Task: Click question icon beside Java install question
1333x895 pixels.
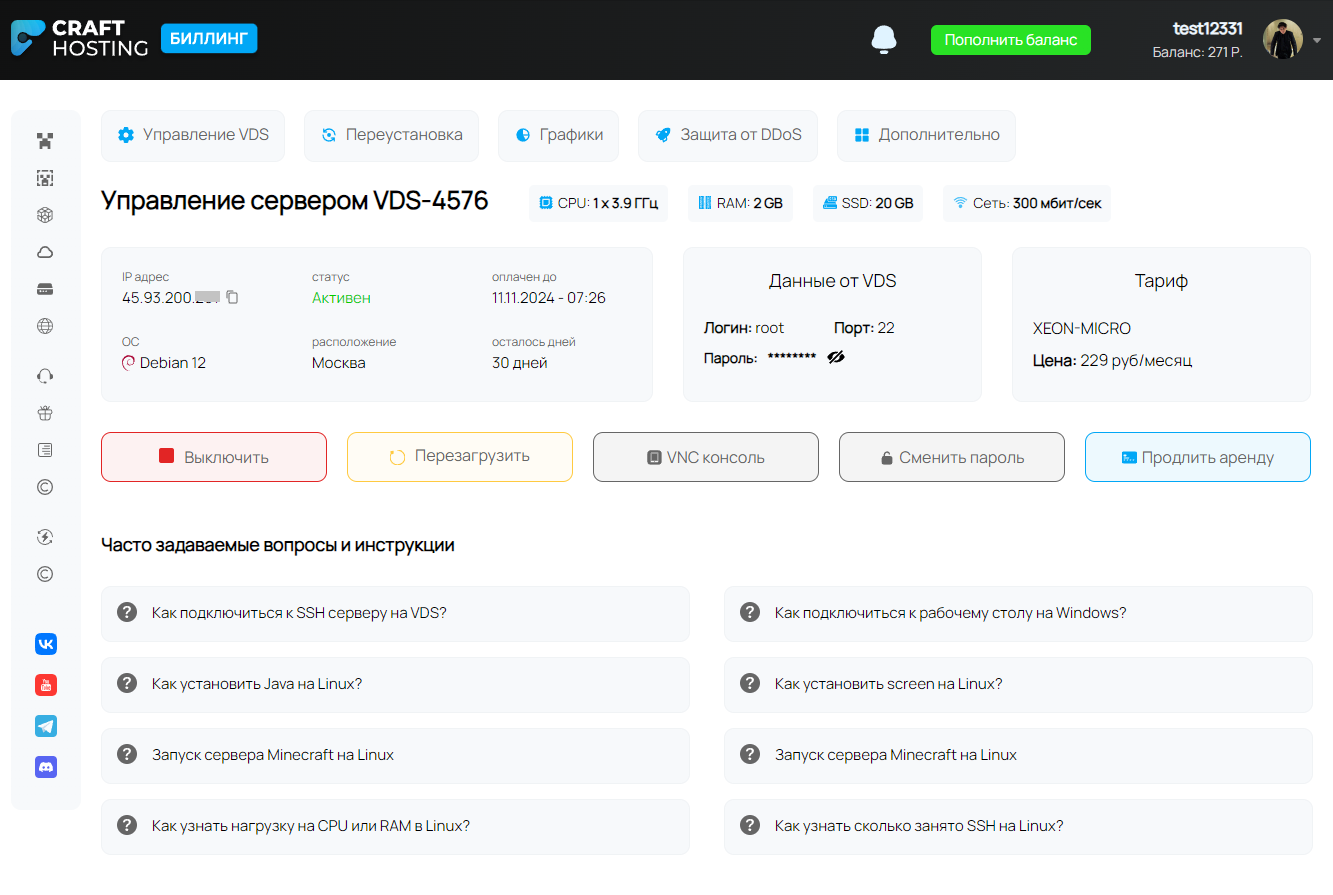Action: (x=127, y=683)
